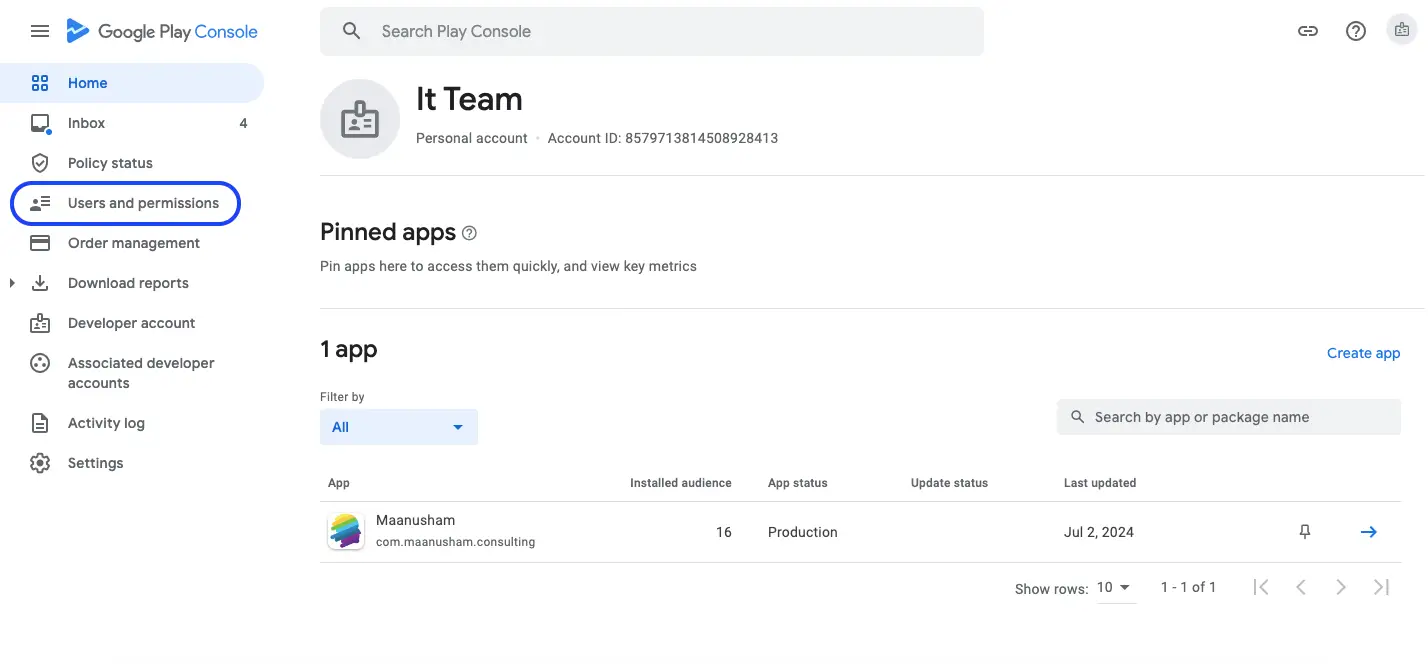Click the Create app link
The width and height of the screenshot is (1428, 664).
1363,353
